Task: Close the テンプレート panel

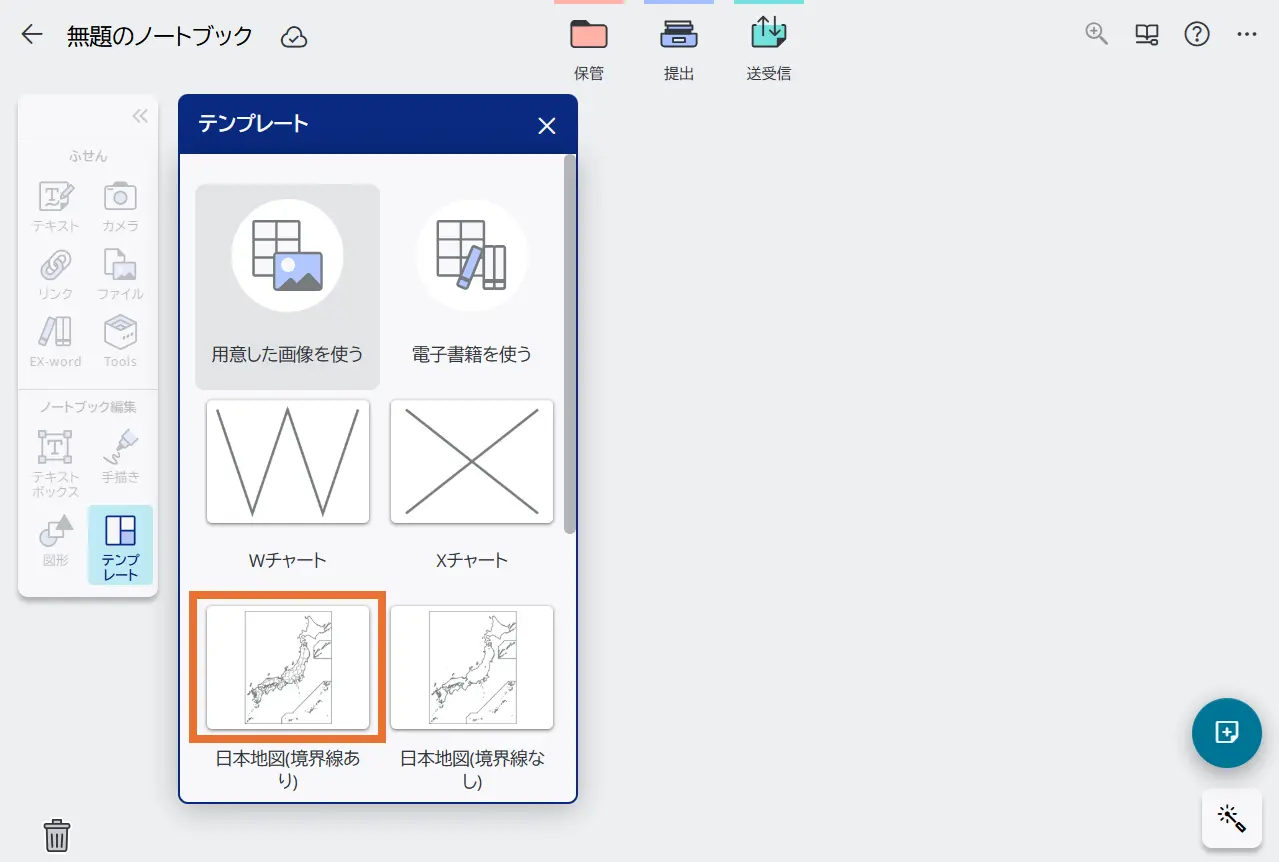Action: (x=546, y=125)
